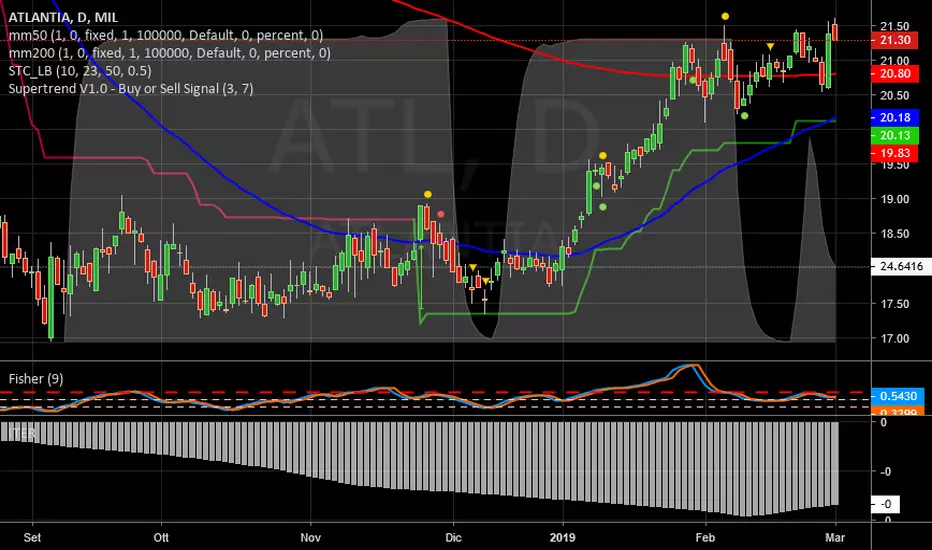The width and height of the screenshot is (932, 550).
Task: Click the ITER label in bottom pane
Action: (x=22, y=433)
